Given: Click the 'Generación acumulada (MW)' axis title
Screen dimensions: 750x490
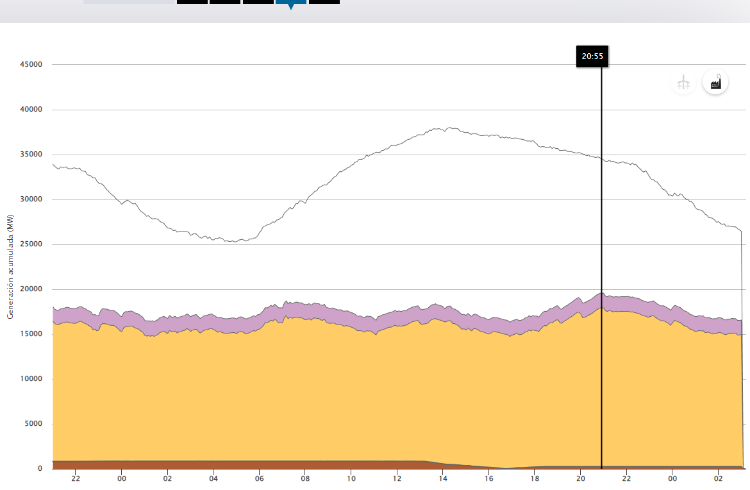Looking at the screenshot, I should coord(8,266).
